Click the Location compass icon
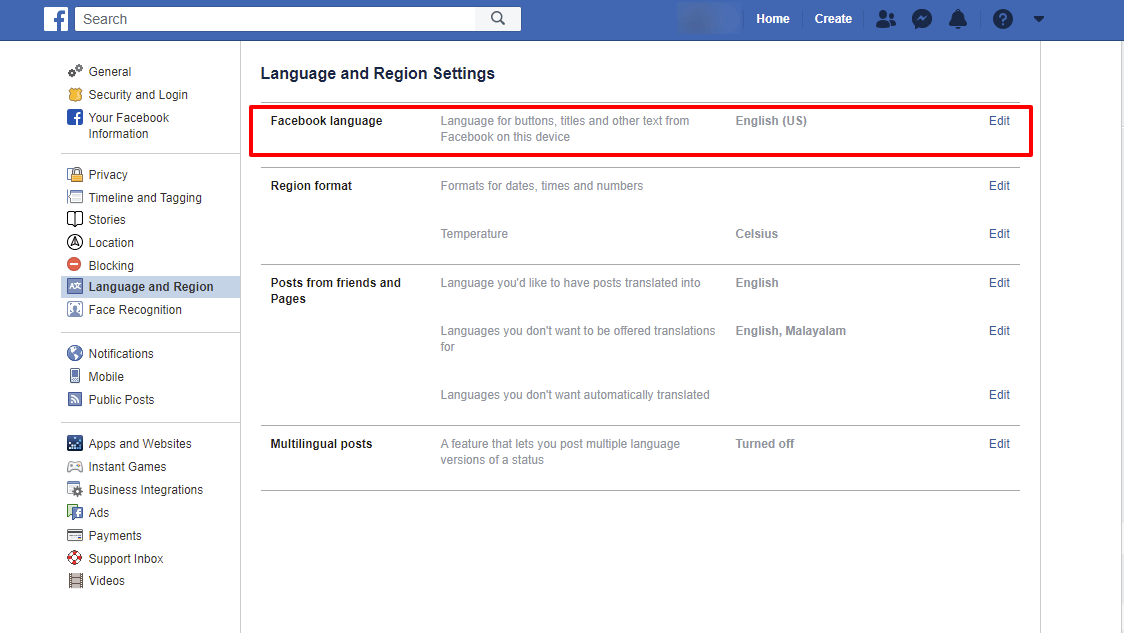This screenshot has height=633, width=1124. click(75, 242)
